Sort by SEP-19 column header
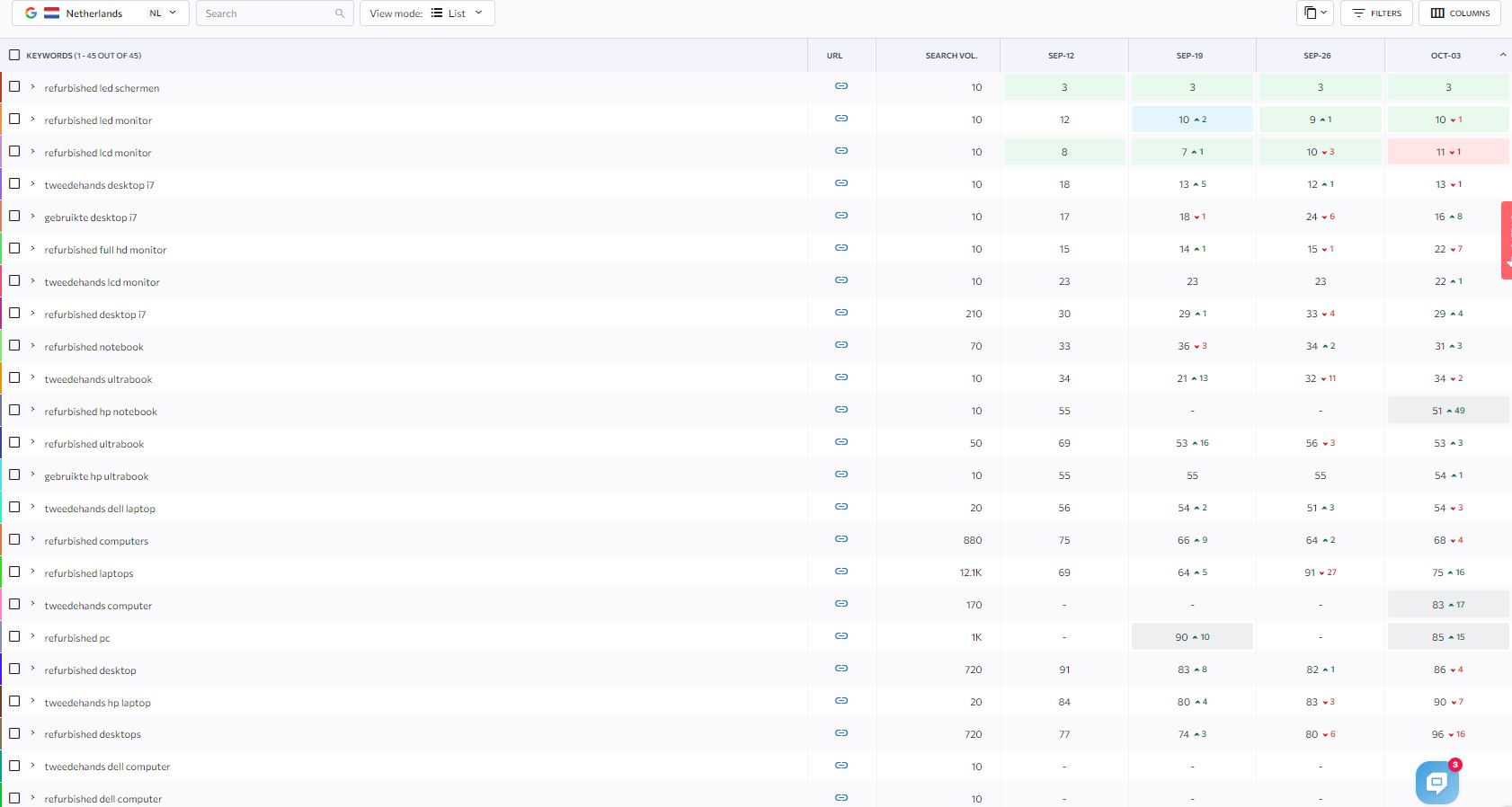The image size is (1512, 807). [1189, 56]
